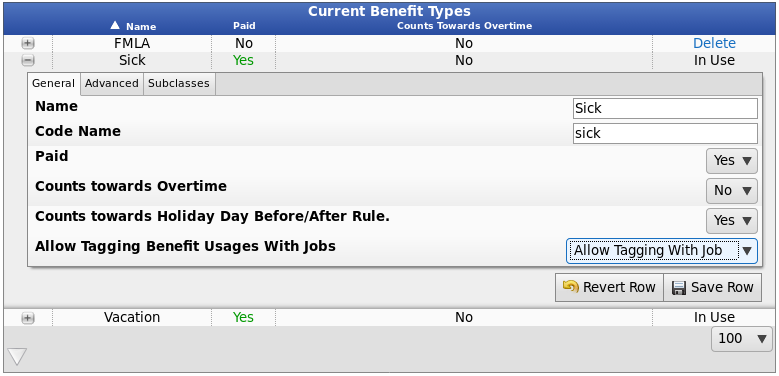
Task: Collapse the Sick row minus icon
Action: pyautogui.click(x=28, y=61)
